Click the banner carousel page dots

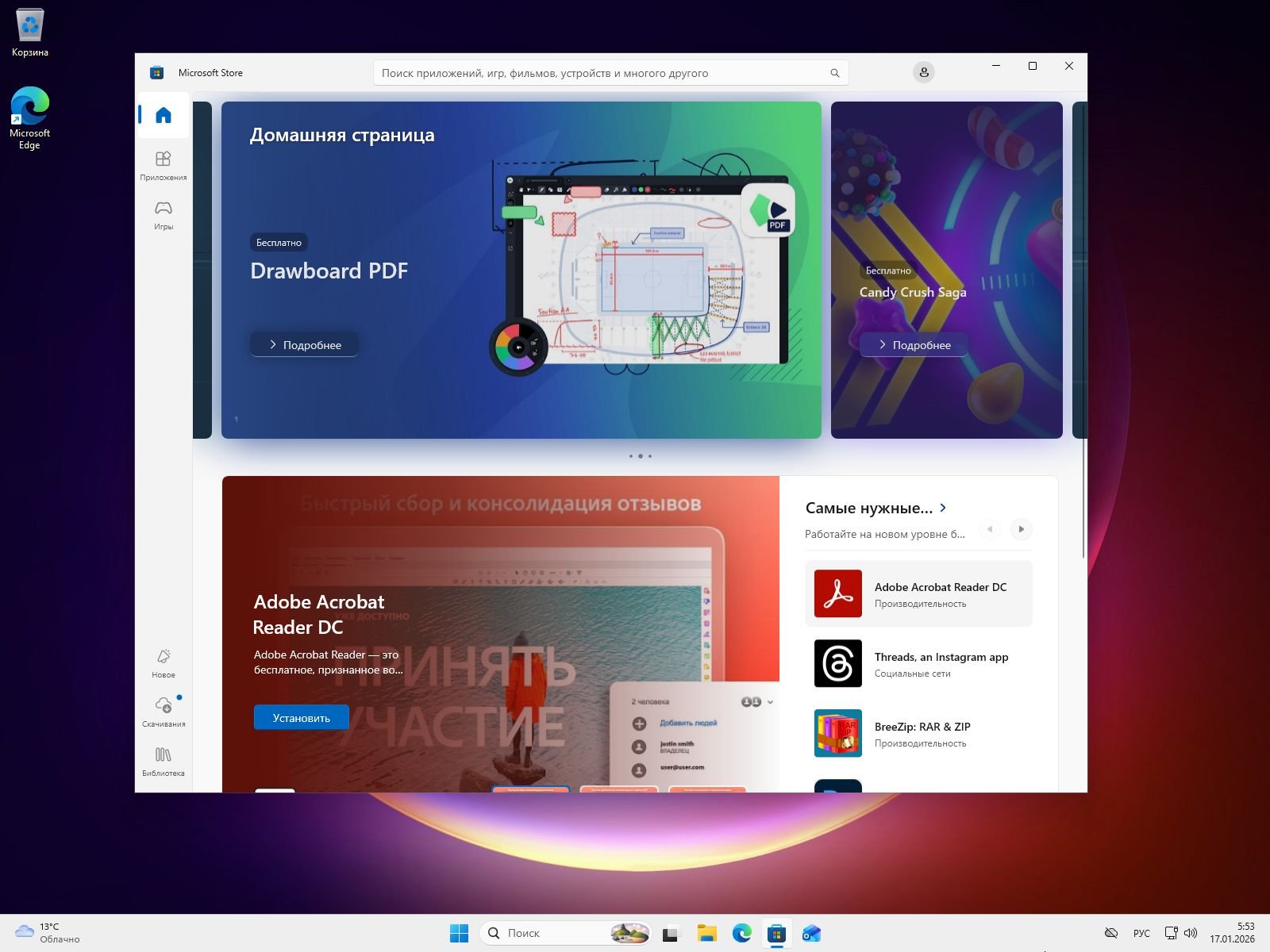640,456
